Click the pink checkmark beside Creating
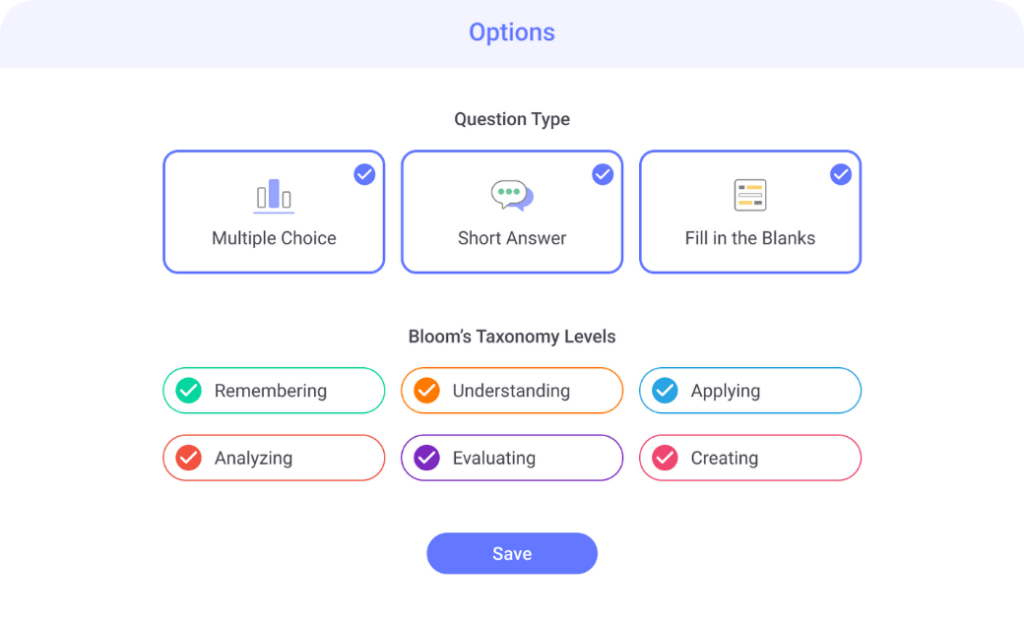The height and width of the screenshot is (620, 1024). point(664,458)
